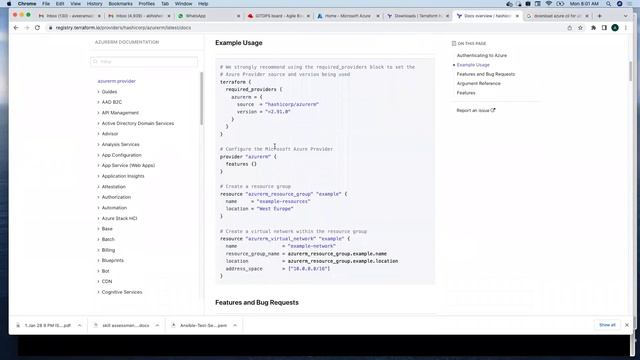The height and width of the screenshot is (360, 640).
Task: Close the downloads bar with the X
Action: (627, 325)
